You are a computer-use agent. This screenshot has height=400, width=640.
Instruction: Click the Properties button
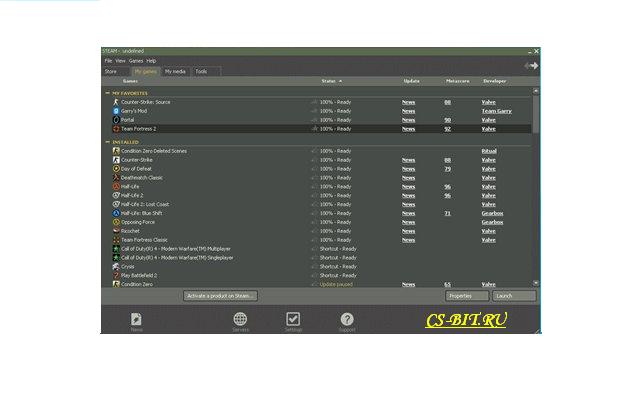[467, 296]
